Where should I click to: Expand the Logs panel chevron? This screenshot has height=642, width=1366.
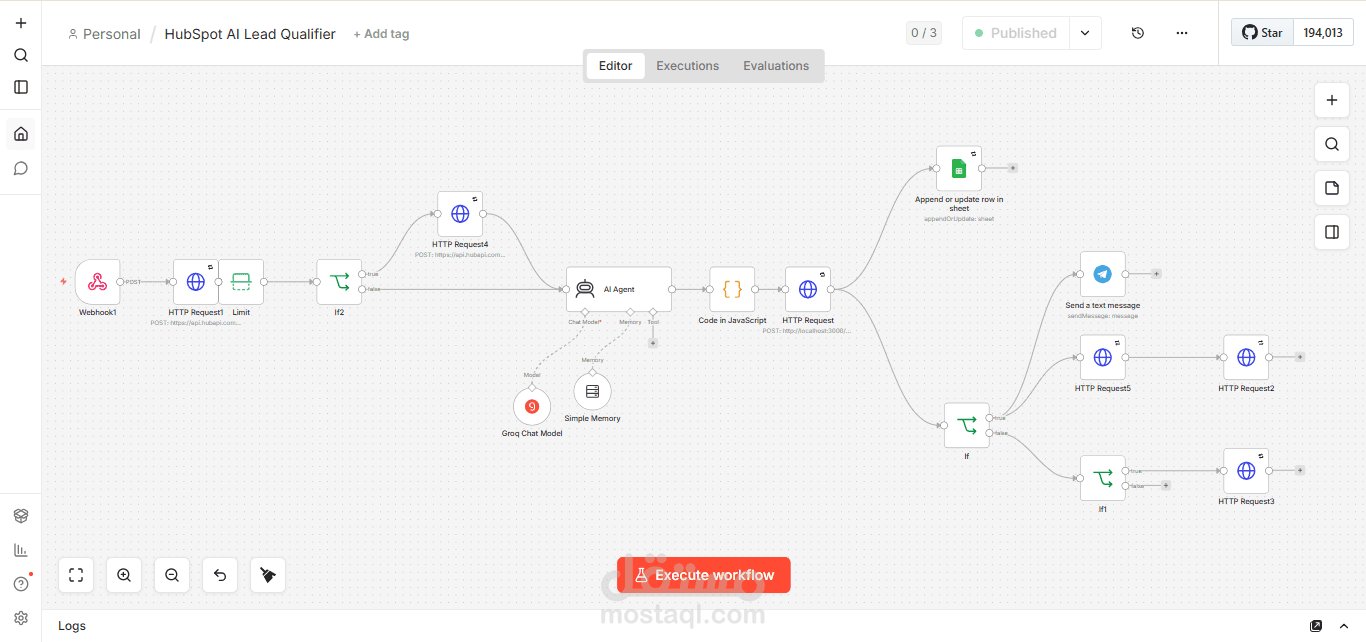pyautogui.click(x=1344, y=626)
